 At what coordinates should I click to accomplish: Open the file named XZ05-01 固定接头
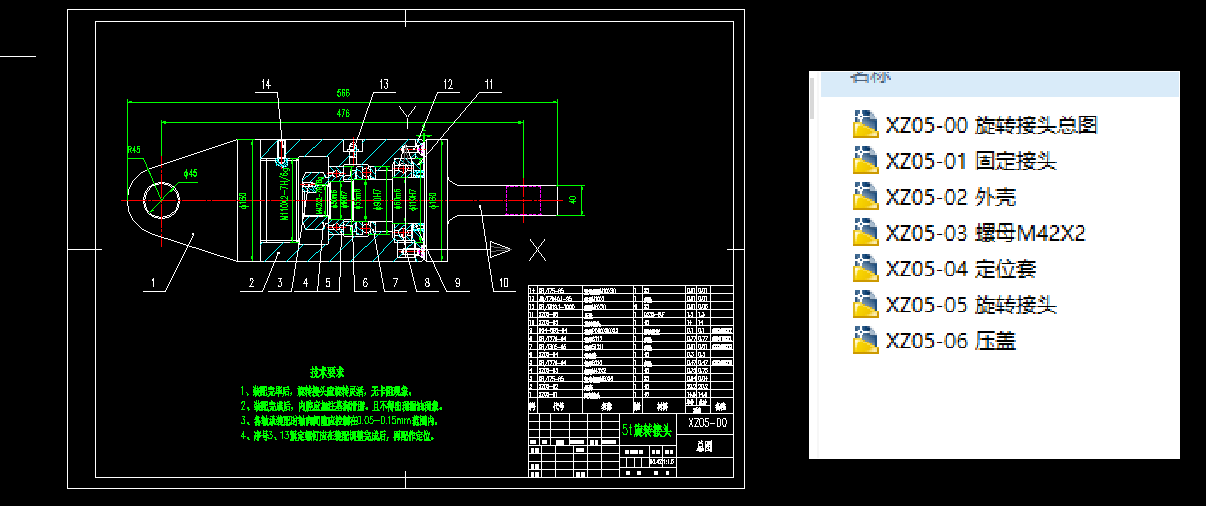click(x=970, y=161)
